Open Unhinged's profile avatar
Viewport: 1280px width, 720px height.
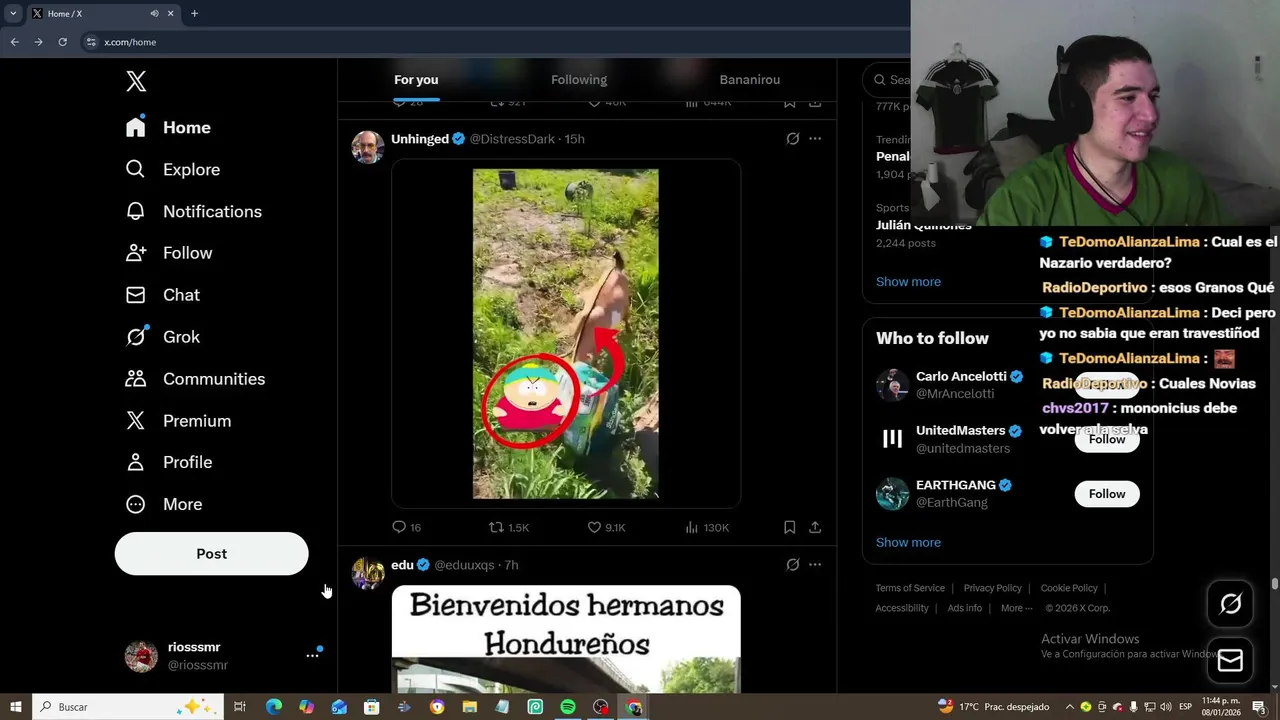point(368,147)
